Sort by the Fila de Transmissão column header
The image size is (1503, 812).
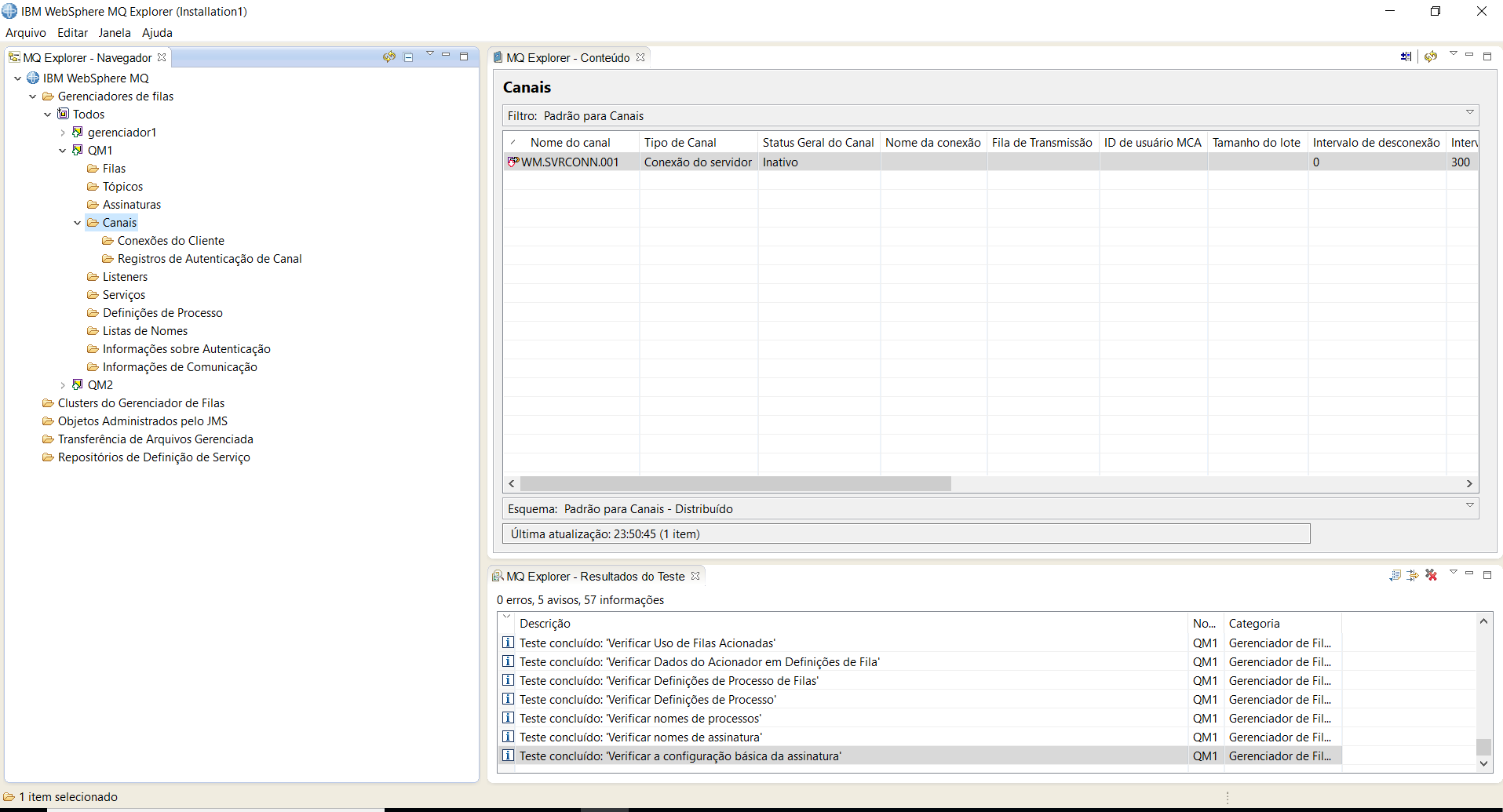click(x=1042, y=143)
